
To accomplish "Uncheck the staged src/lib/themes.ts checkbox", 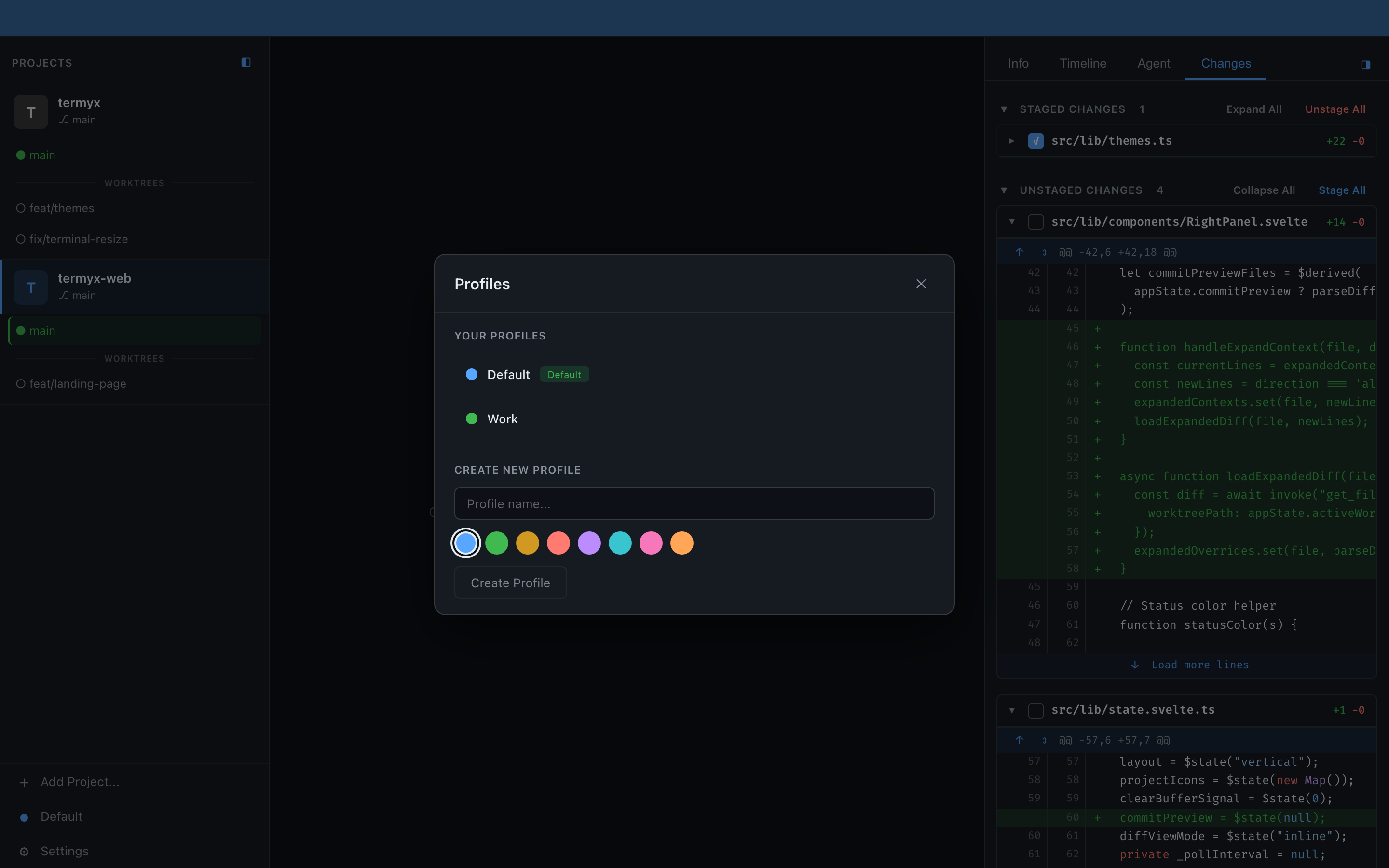I will pyautogui.click(x=1035, y=141).
